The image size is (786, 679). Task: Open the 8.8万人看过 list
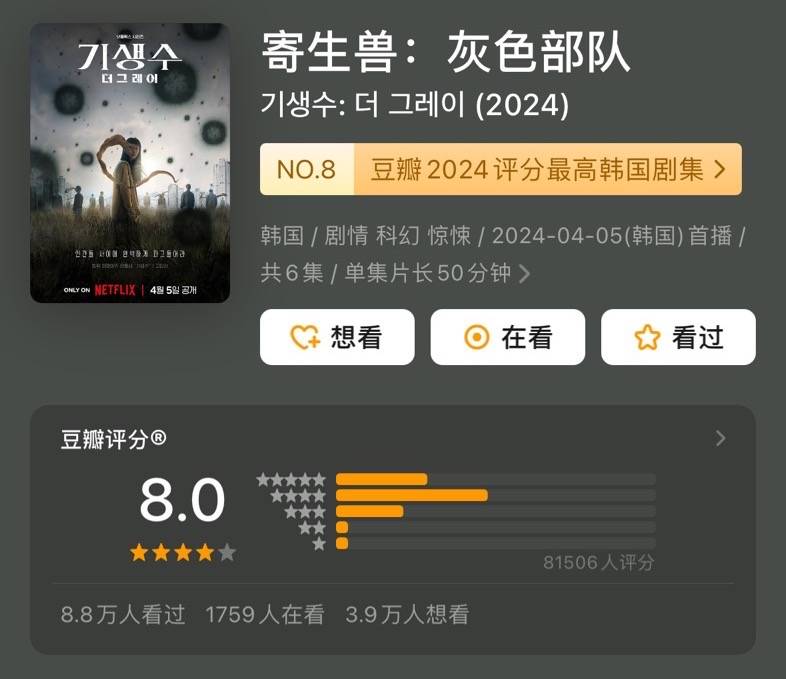point(123,615)
